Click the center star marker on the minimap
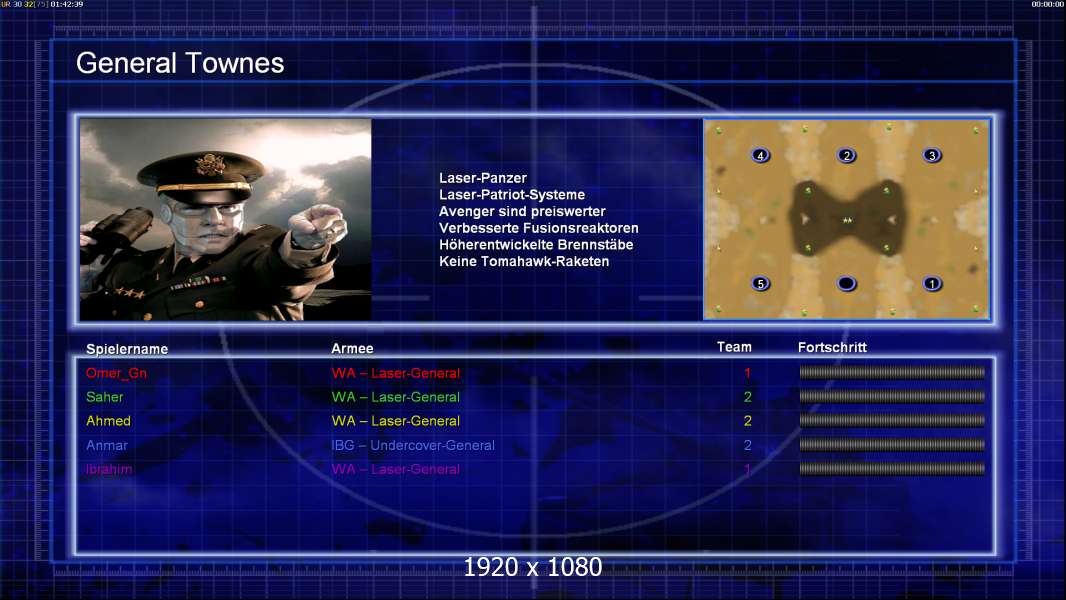The width and height of the screenshot is (1066, 600). coord(847,220)
